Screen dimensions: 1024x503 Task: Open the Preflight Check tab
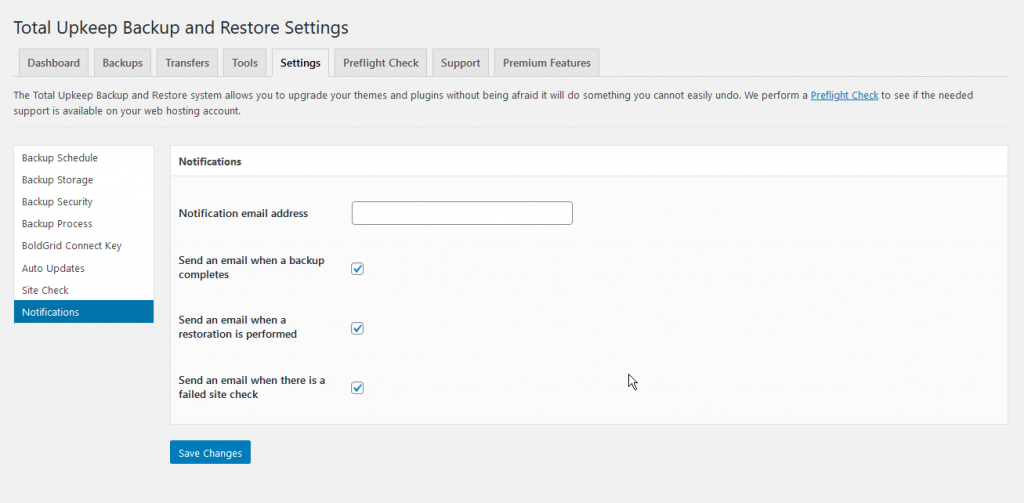pyautogui.click(x=380, y=63)
